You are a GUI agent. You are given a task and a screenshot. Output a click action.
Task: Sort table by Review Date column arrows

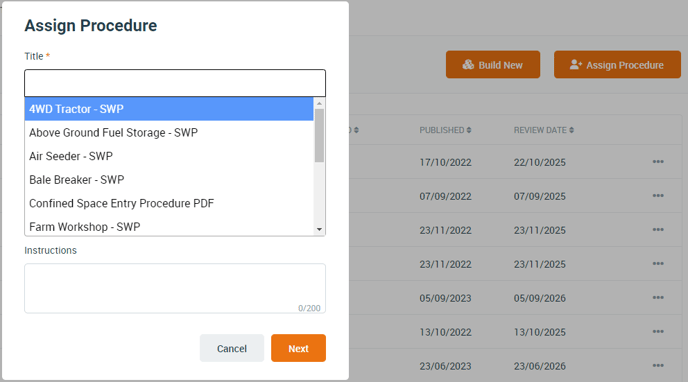571,130
